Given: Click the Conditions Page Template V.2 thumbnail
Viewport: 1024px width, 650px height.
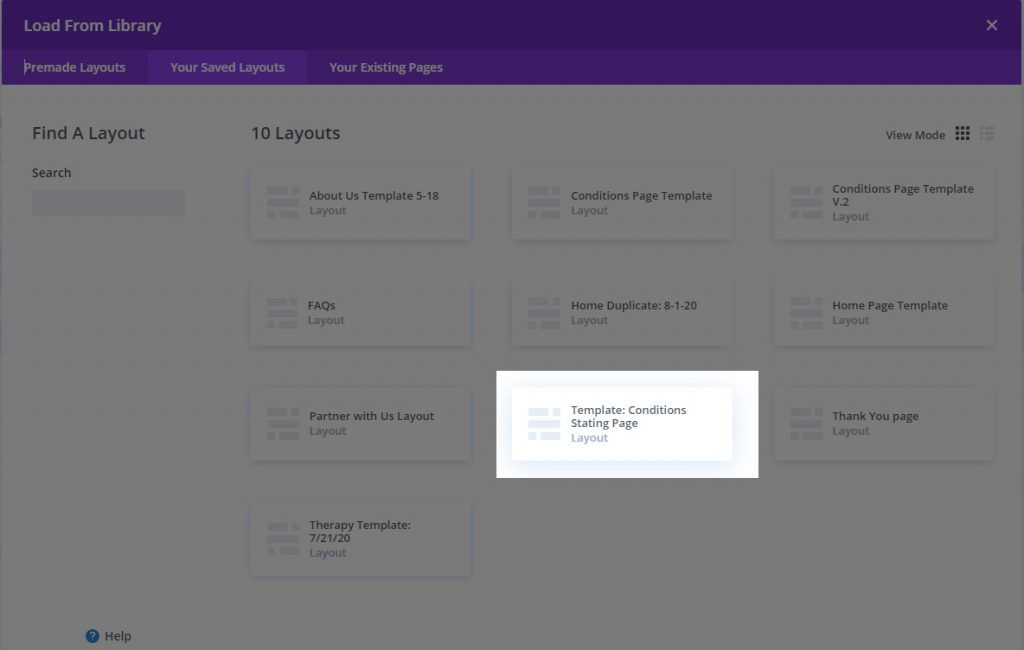Looking at the screenshot, I should coord(806,203).
